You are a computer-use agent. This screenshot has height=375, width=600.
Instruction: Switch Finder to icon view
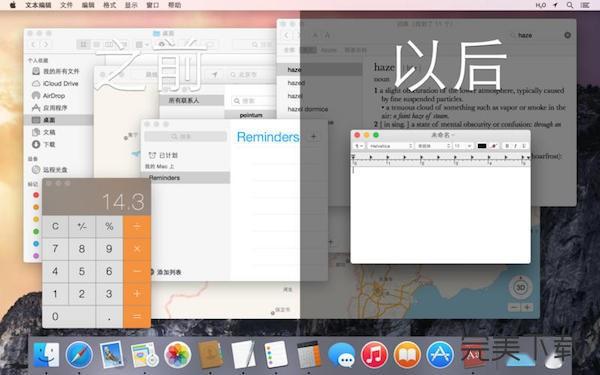(82, 44)
